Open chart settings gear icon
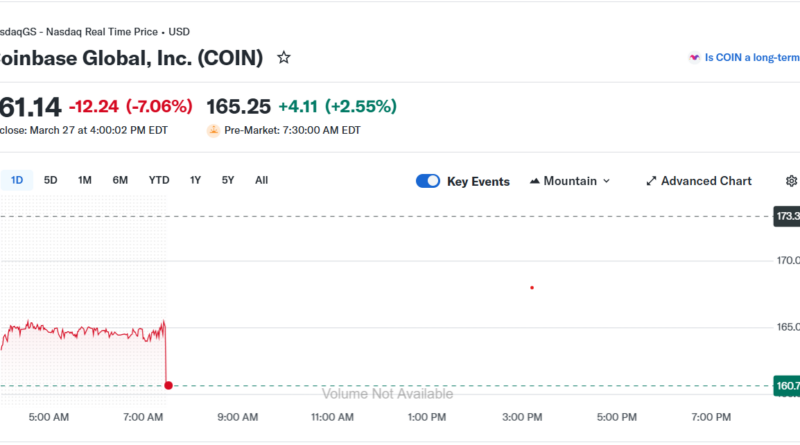800x445 pixels. coord(791,181)
